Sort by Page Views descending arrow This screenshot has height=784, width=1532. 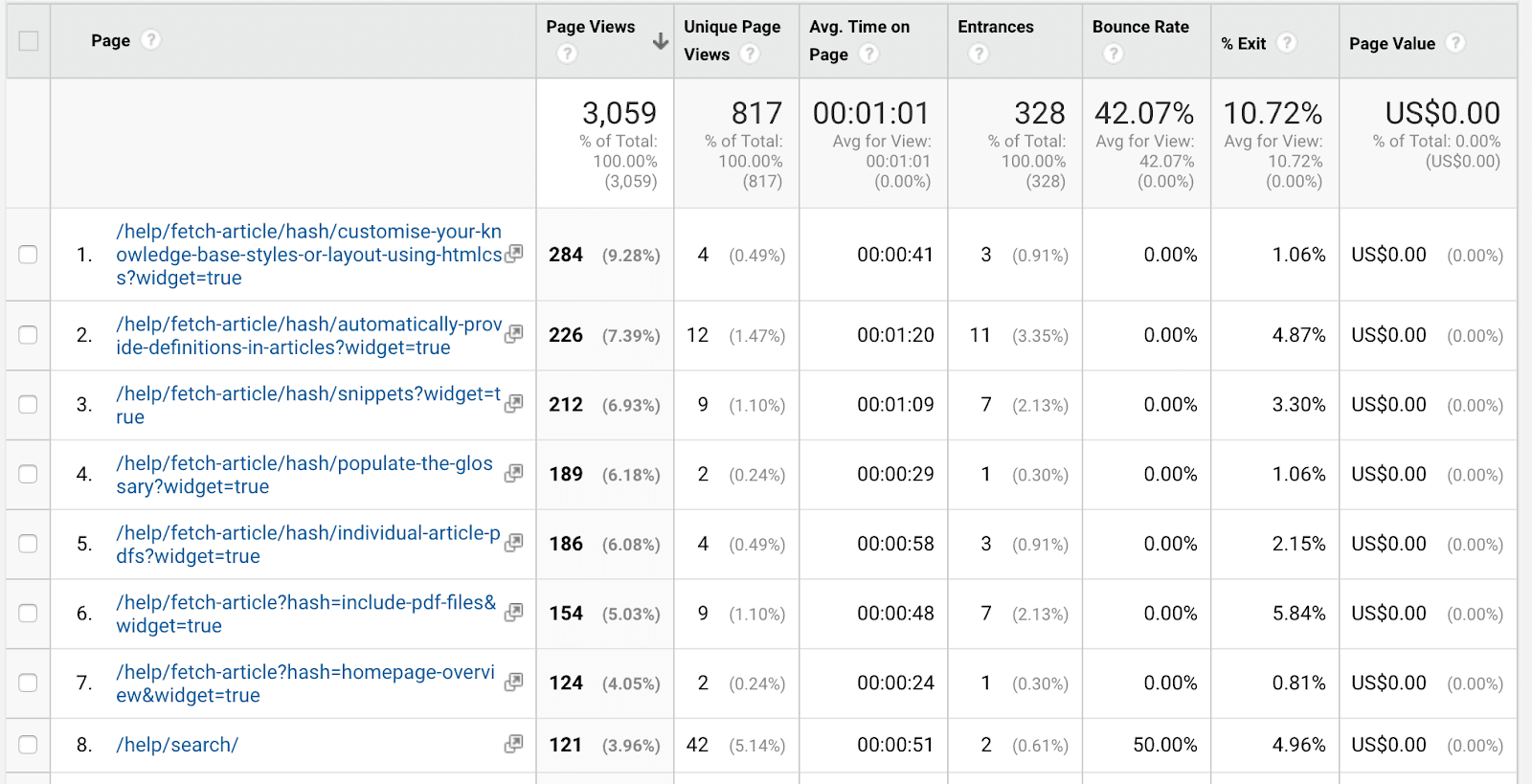click(x=660, y=41)
